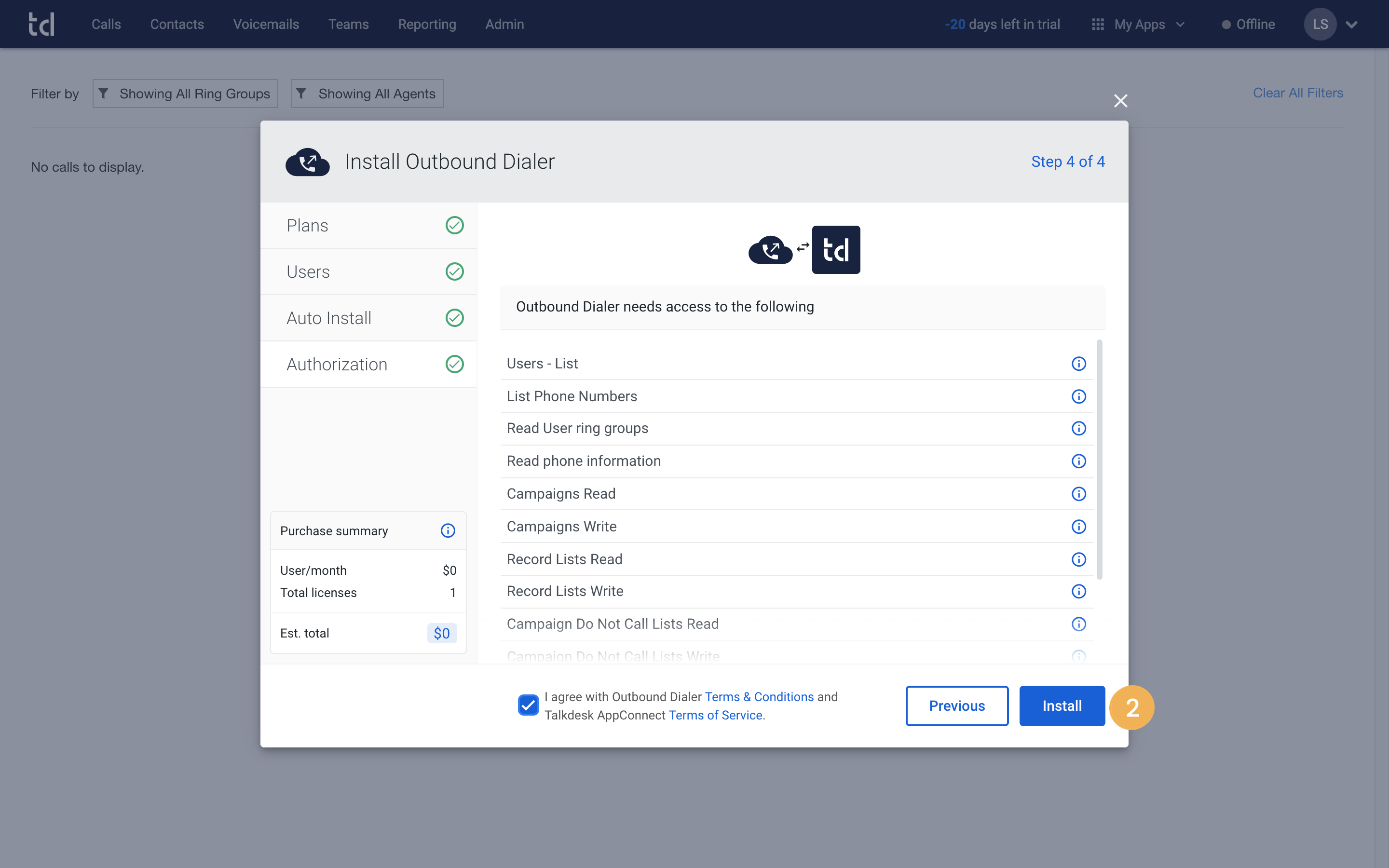Click the green checkmark next to Auto Install
1389x868 pixels.
tap(455, 318)
